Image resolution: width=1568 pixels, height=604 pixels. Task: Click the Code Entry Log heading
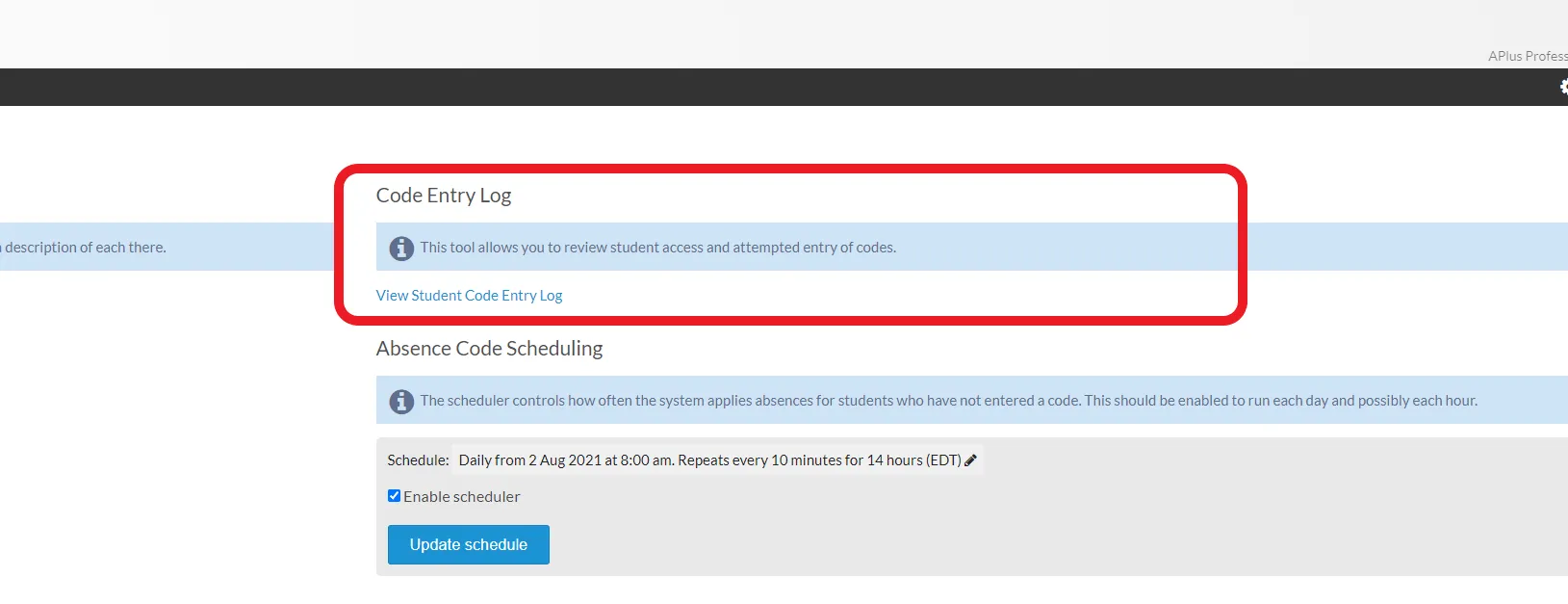coord(444,196)
